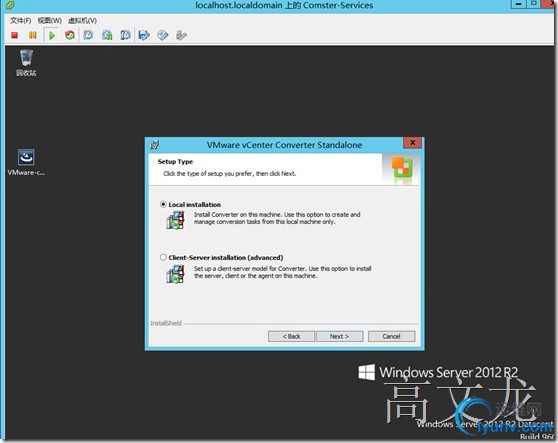558x443 pixels.
Task: Minimize the Comster-Services console window
Action: (x=518, y=4)
